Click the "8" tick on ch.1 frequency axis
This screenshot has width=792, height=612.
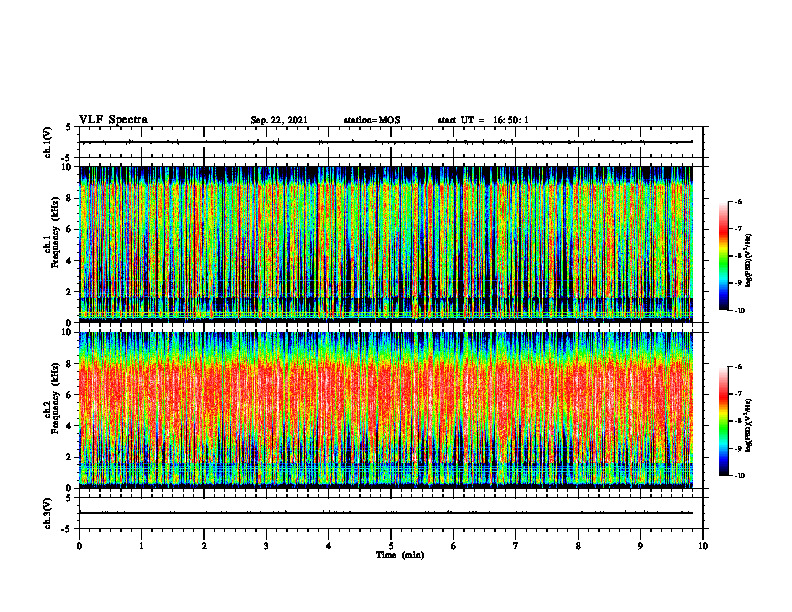point(69,198)
